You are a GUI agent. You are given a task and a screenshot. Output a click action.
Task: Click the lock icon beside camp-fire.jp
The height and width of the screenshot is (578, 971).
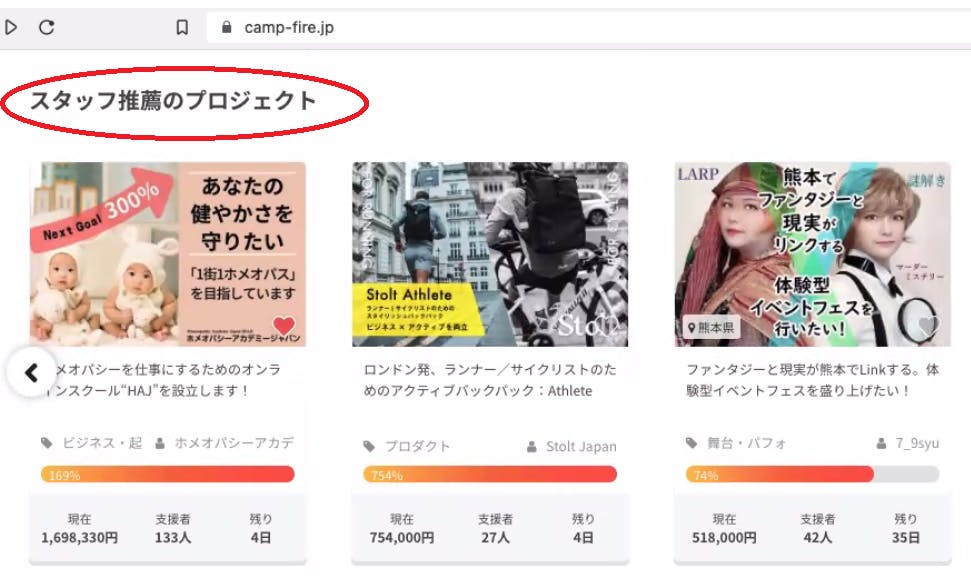tap(226, 28)
